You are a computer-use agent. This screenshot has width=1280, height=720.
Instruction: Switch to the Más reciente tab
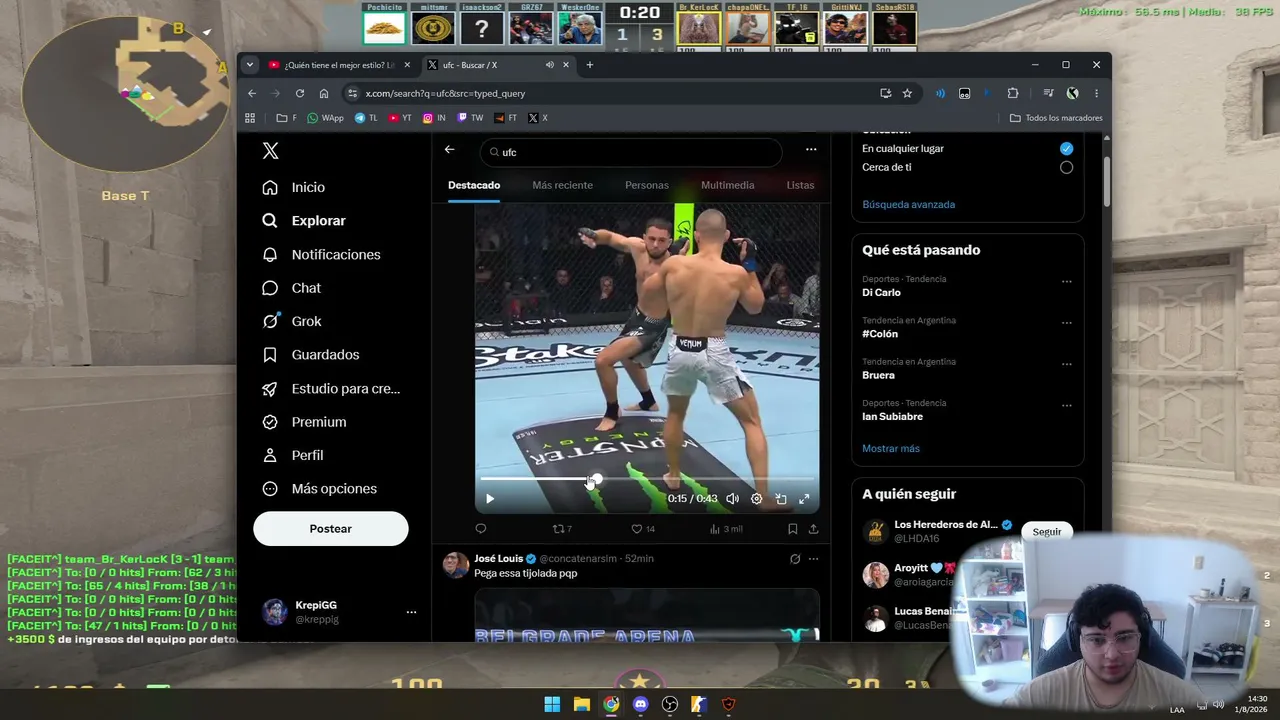[x=563, y=185]
